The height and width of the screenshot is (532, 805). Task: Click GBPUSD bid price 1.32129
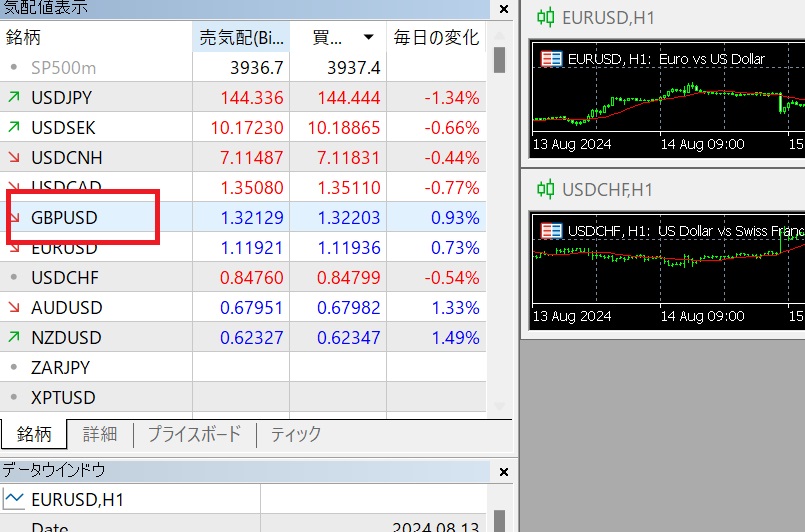252,218
